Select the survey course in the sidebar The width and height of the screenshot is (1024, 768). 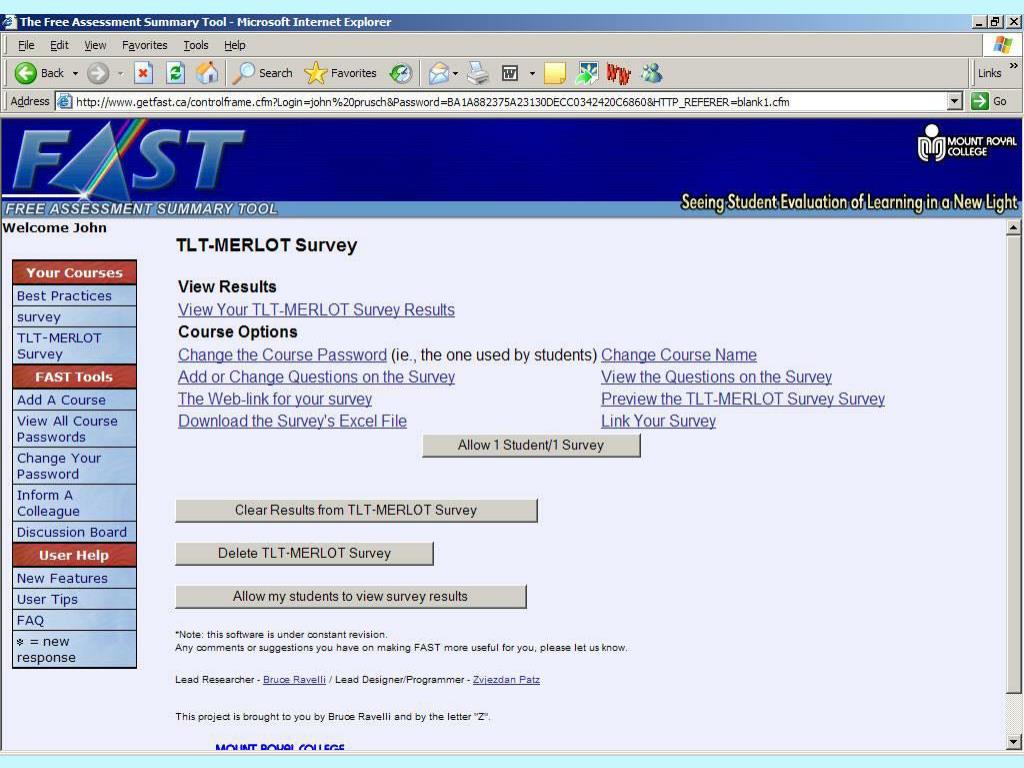[74, 317]
